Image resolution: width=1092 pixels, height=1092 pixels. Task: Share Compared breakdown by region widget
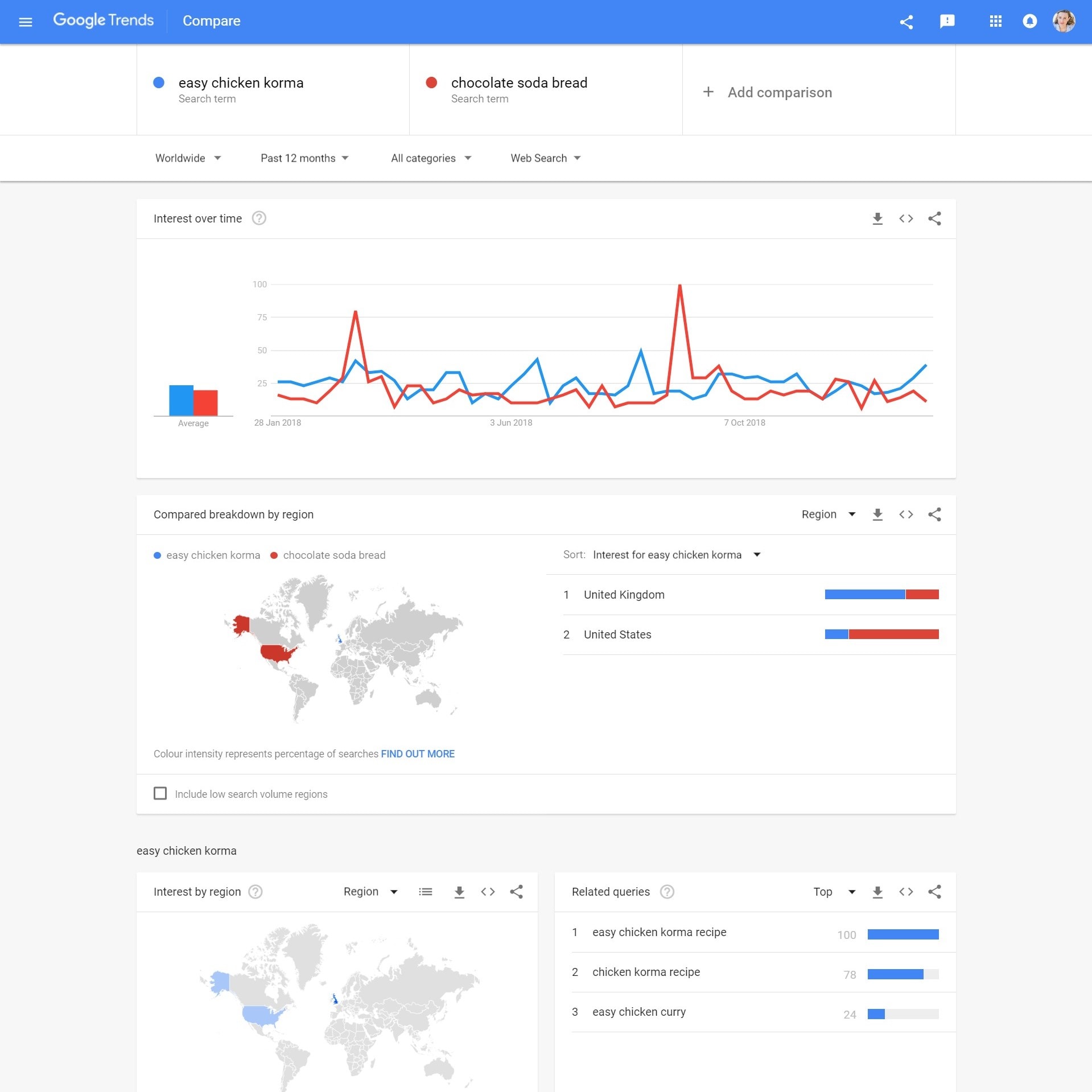click(x=934, y=514)
